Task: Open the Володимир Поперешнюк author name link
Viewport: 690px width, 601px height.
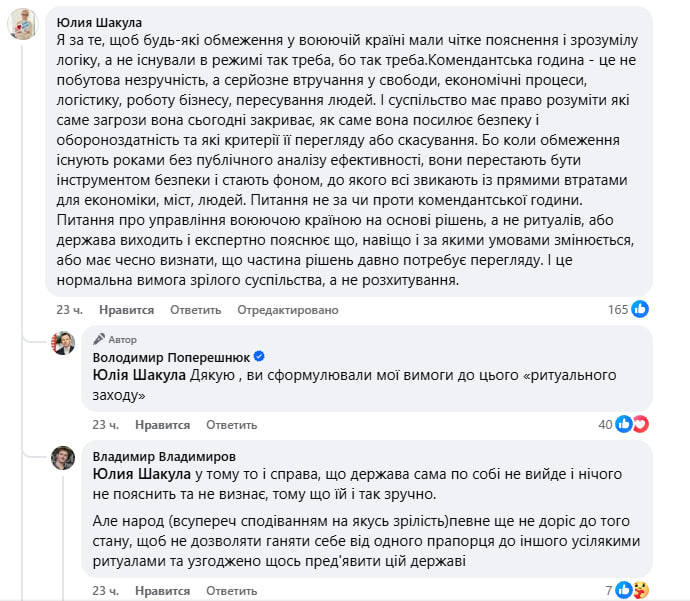Action: pyautogui.click(x=171, y=357)
